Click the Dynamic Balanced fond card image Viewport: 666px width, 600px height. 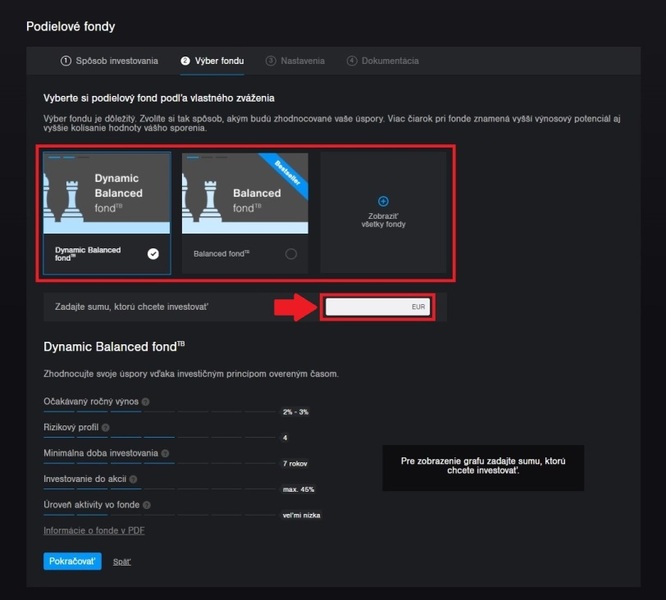107,193
